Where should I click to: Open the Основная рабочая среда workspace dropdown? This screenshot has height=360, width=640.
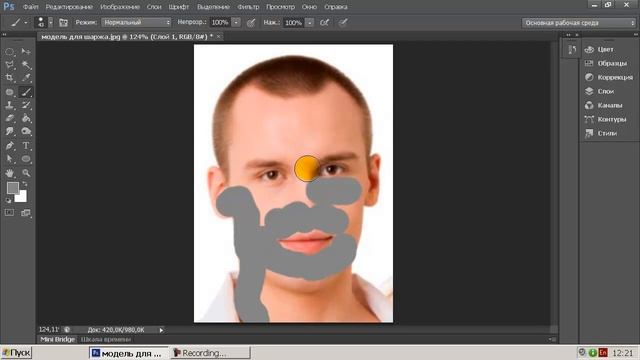(579, 23)
